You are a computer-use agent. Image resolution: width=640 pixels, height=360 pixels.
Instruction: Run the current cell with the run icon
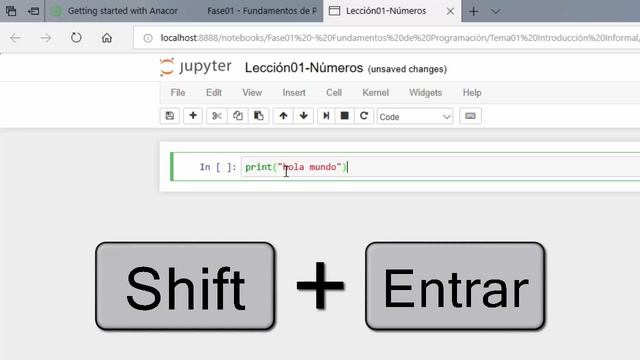tap(326, 116)
